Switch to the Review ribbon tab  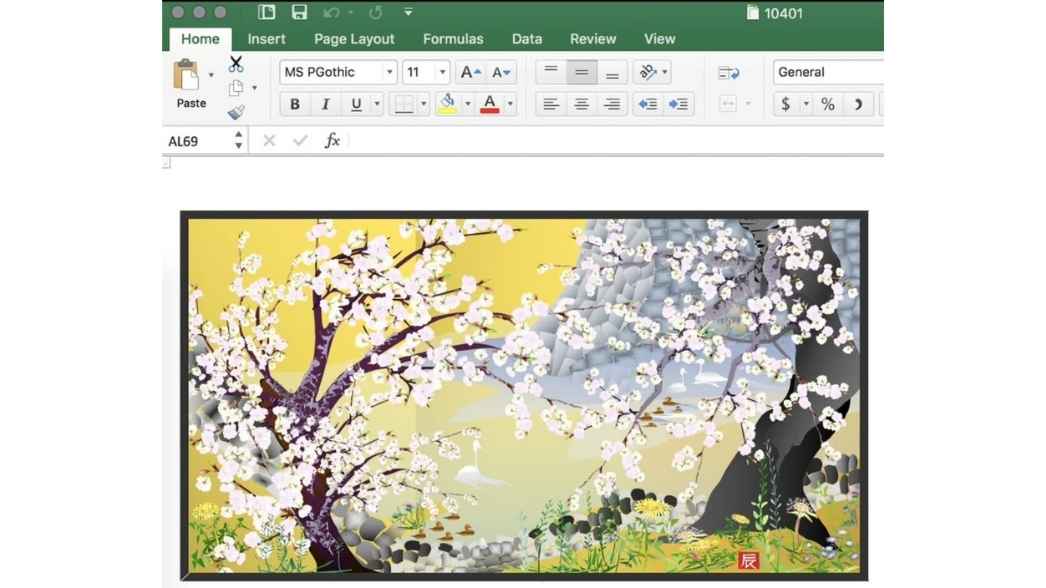point(592,39)
